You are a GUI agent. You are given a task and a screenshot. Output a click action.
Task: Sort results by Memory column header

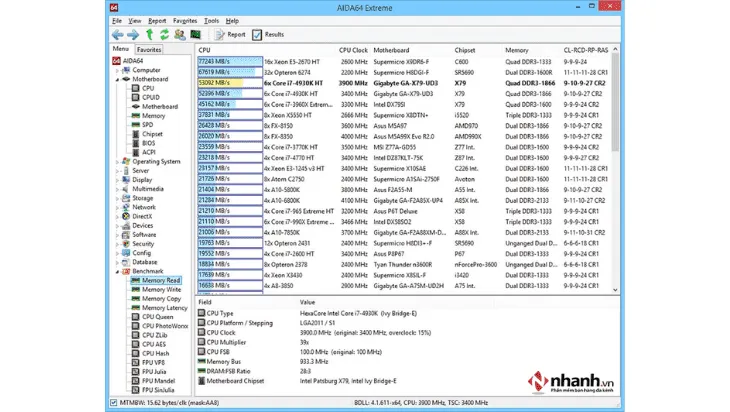(x=517, y=50)
